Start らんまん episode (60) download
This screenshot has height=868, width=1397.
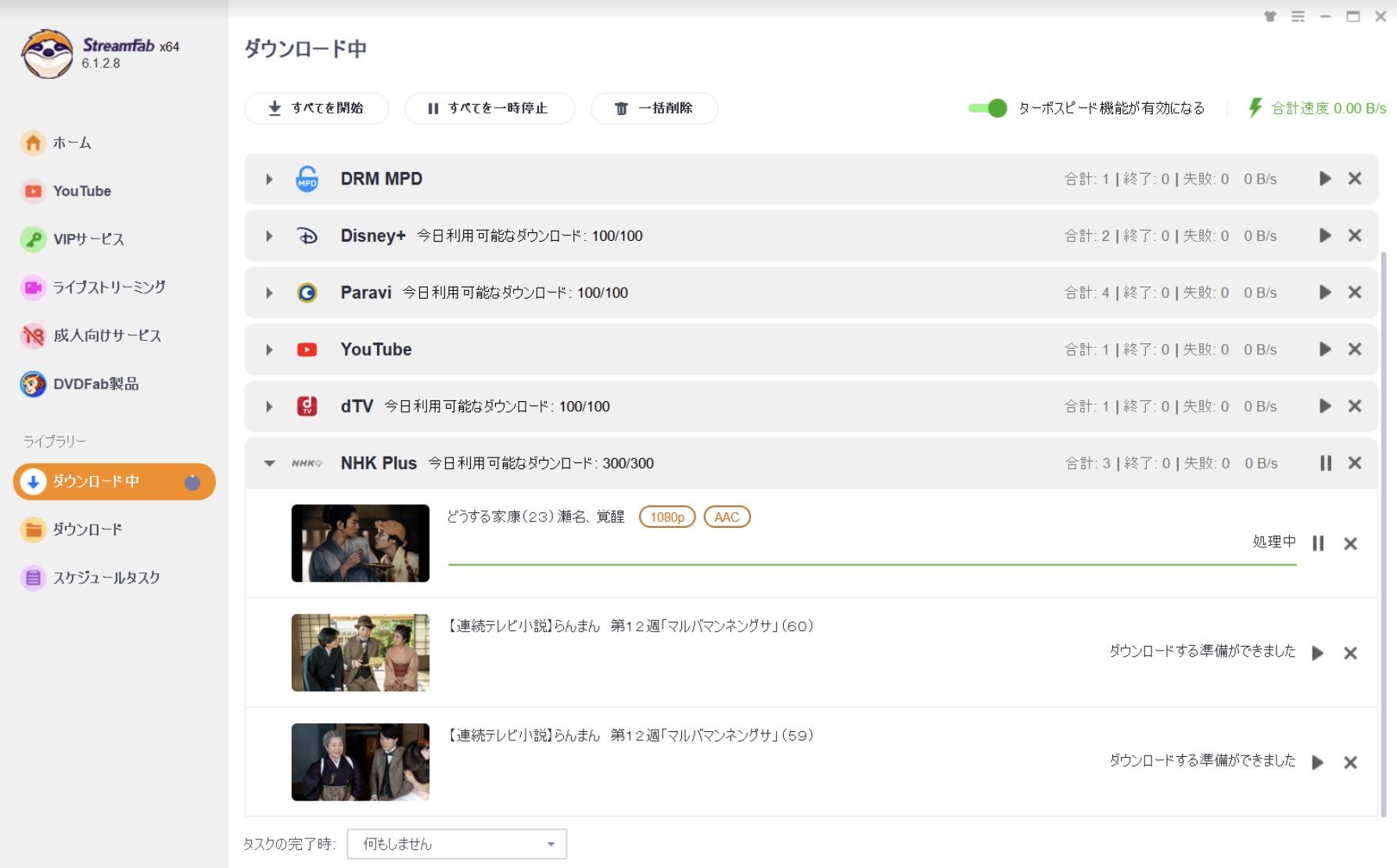click(1318, 653)
